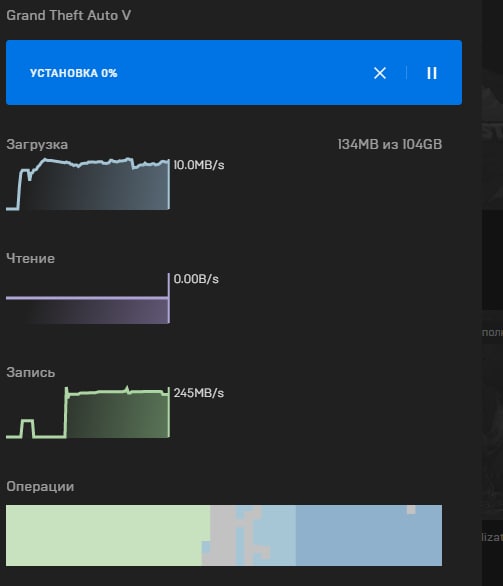The width and height of the screenshot is (503, 586).
Task: Click the blue УСТАНОВКА 0% progress bar
Action: pos(234,73)
